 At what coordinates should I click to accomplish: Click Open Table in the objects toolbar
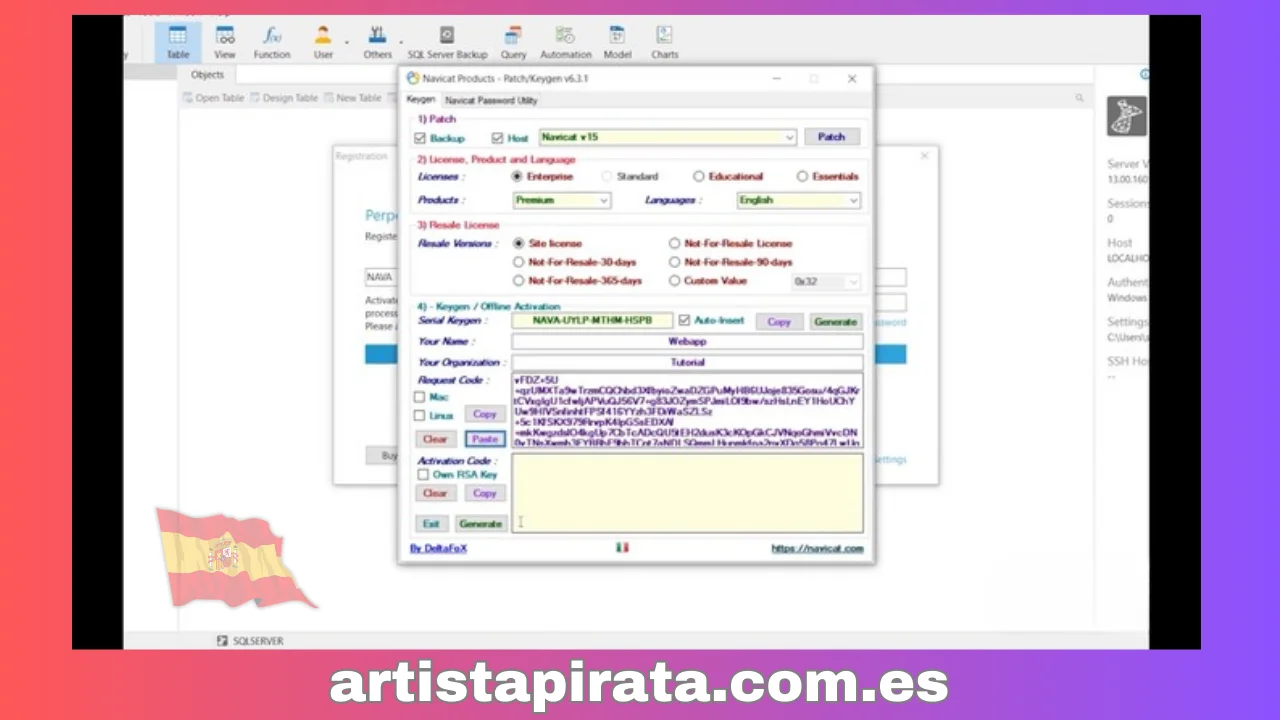(214, 98)
